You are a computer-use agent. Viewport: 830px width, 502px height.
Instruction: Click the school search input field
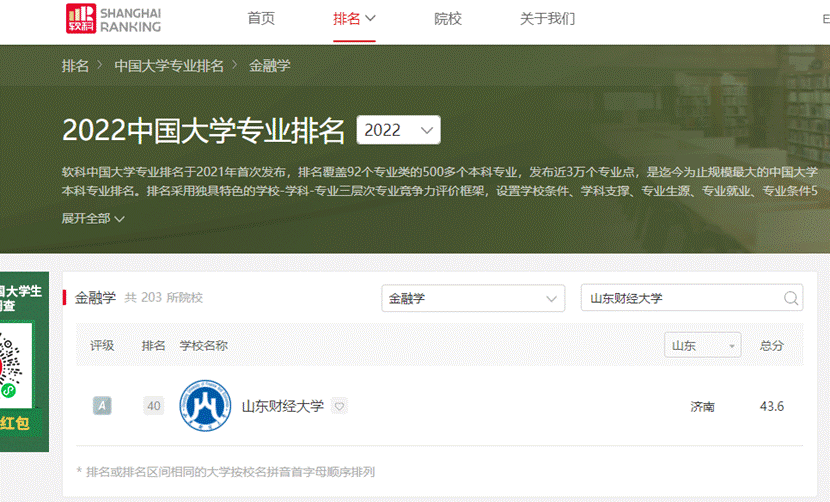point(680,298)
